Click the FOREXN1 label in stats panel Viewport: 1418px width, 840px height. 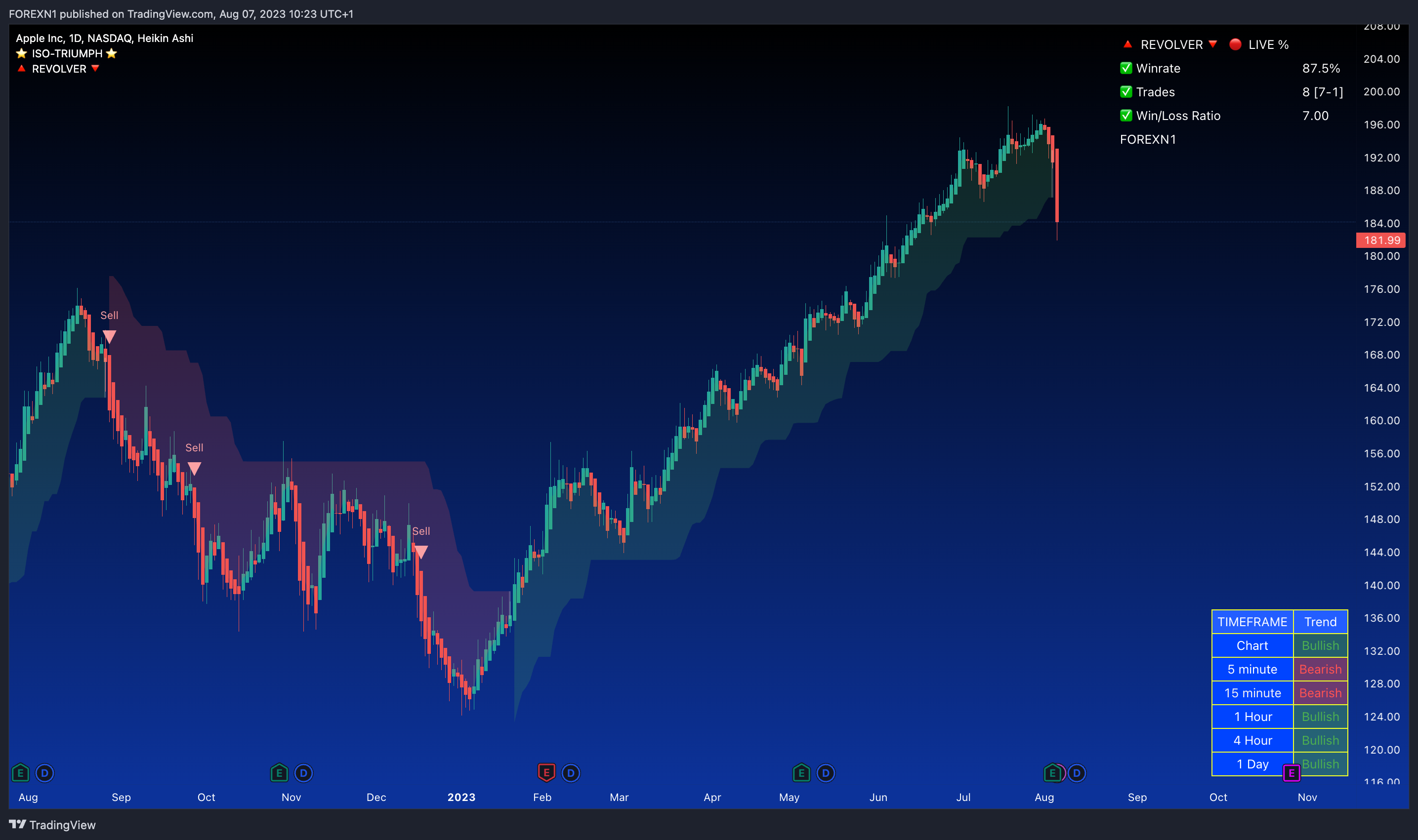coord(1148,139)
